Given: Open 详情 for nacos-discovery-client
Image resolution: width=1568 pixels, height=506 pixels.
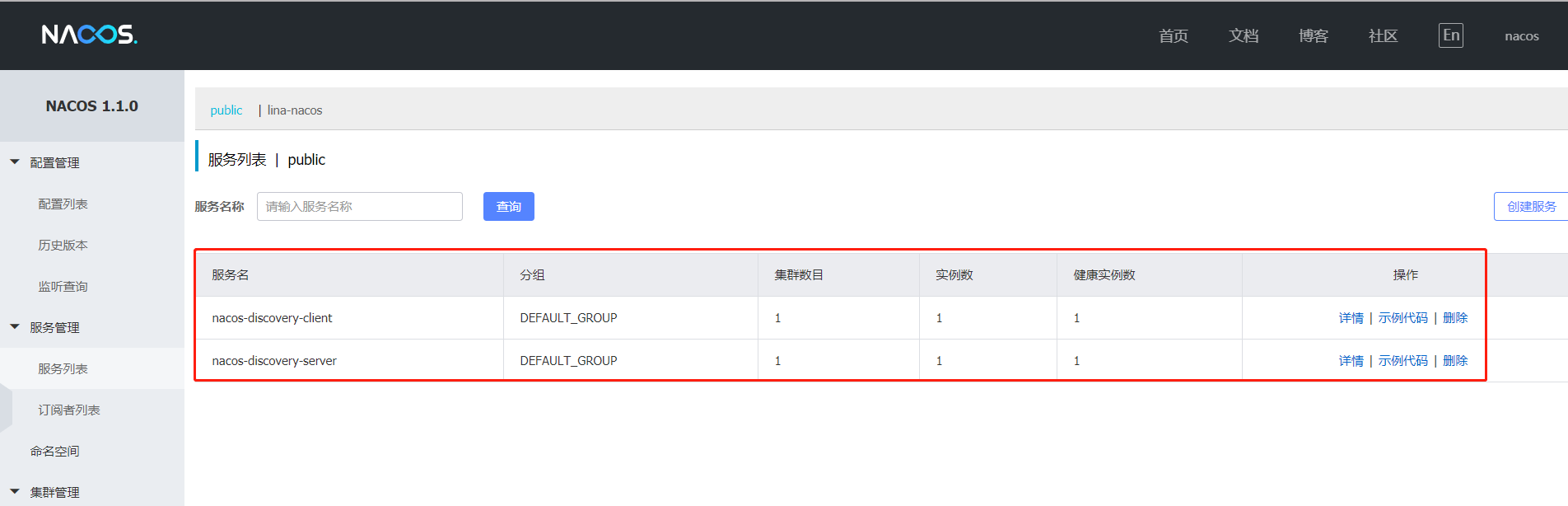Looking at the screenshot, I should pyautogui.click(x=1351, y=318).
